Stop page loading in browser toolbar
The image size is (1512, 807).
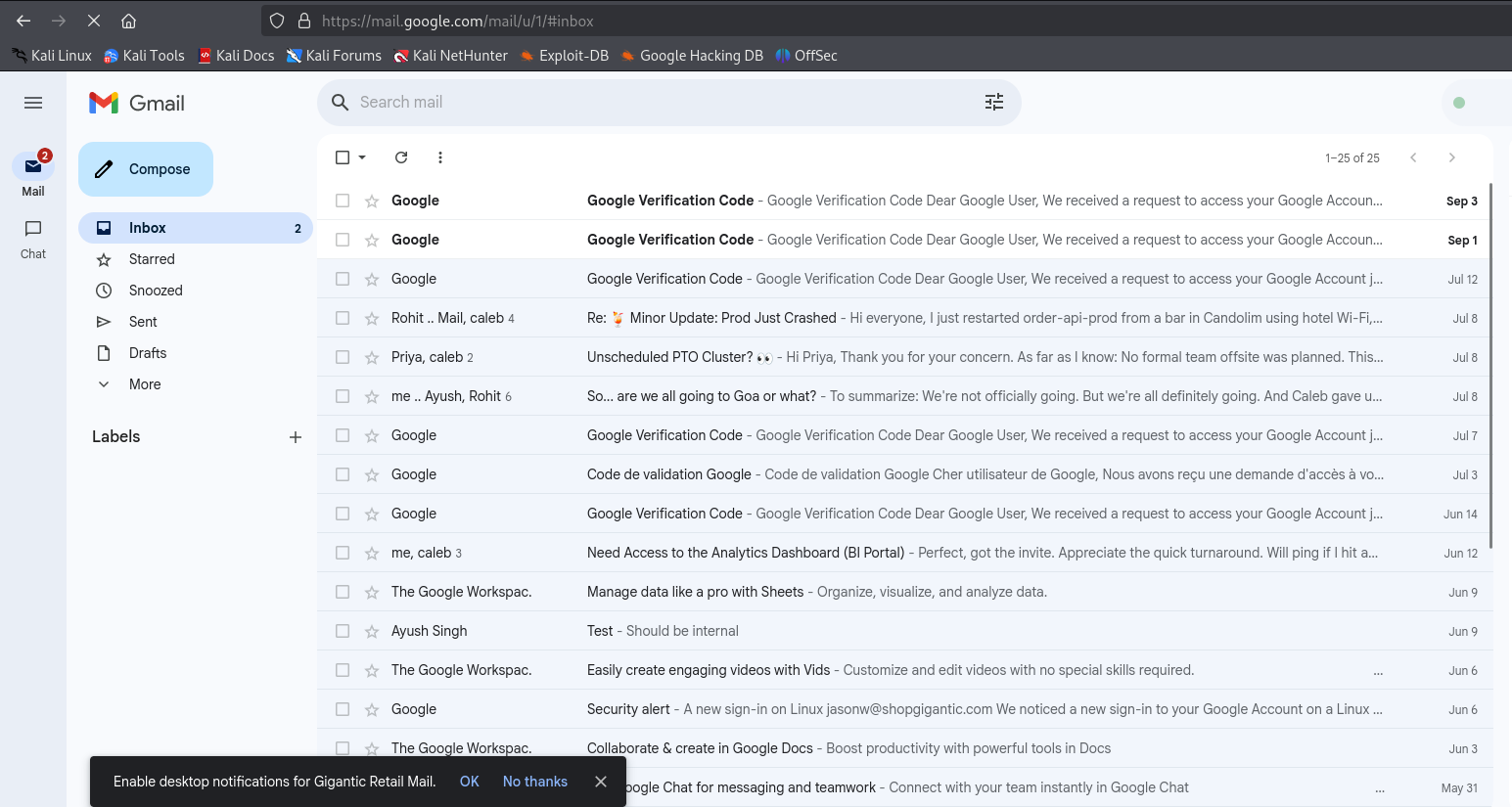[94, 21]
